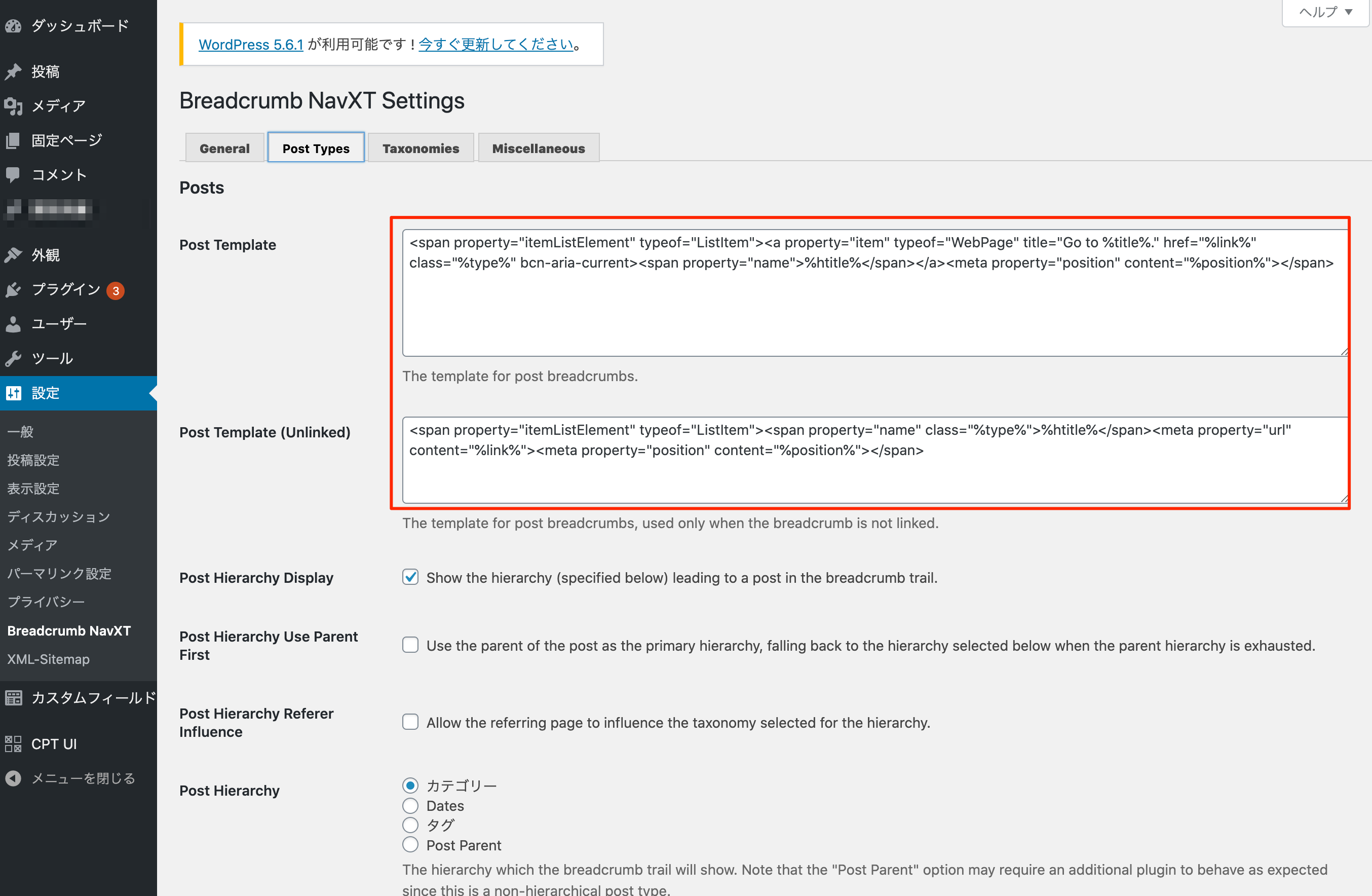
Task: Click the Dashboard gauge icon
Action: (x=13, y=26)
